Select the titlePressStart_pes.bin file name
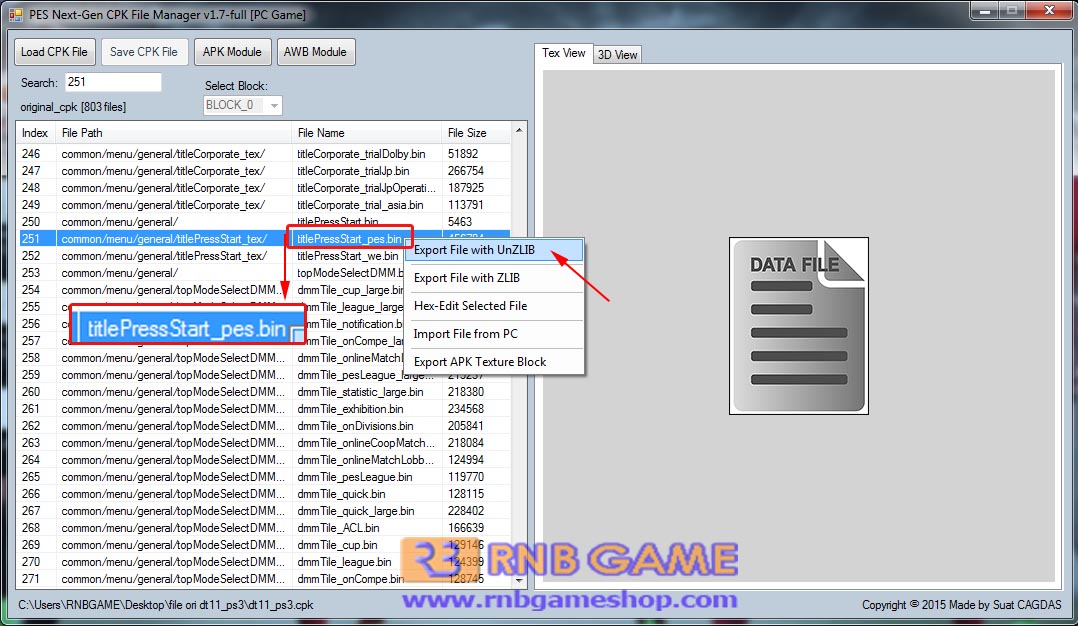 pyautogui.click(x=349, y=239)
